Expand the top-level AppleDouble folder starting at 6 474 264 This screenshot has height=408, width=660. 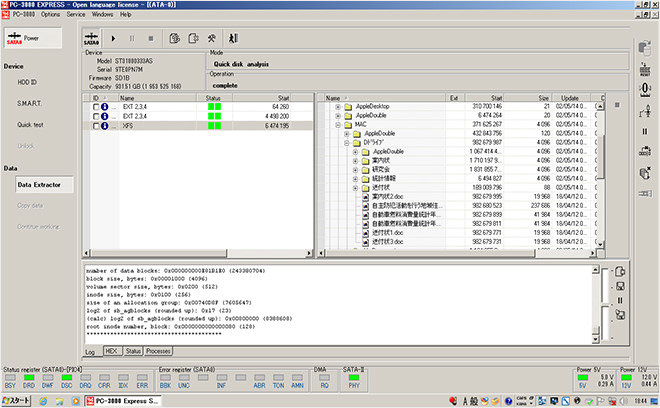[x=338, y=115]
